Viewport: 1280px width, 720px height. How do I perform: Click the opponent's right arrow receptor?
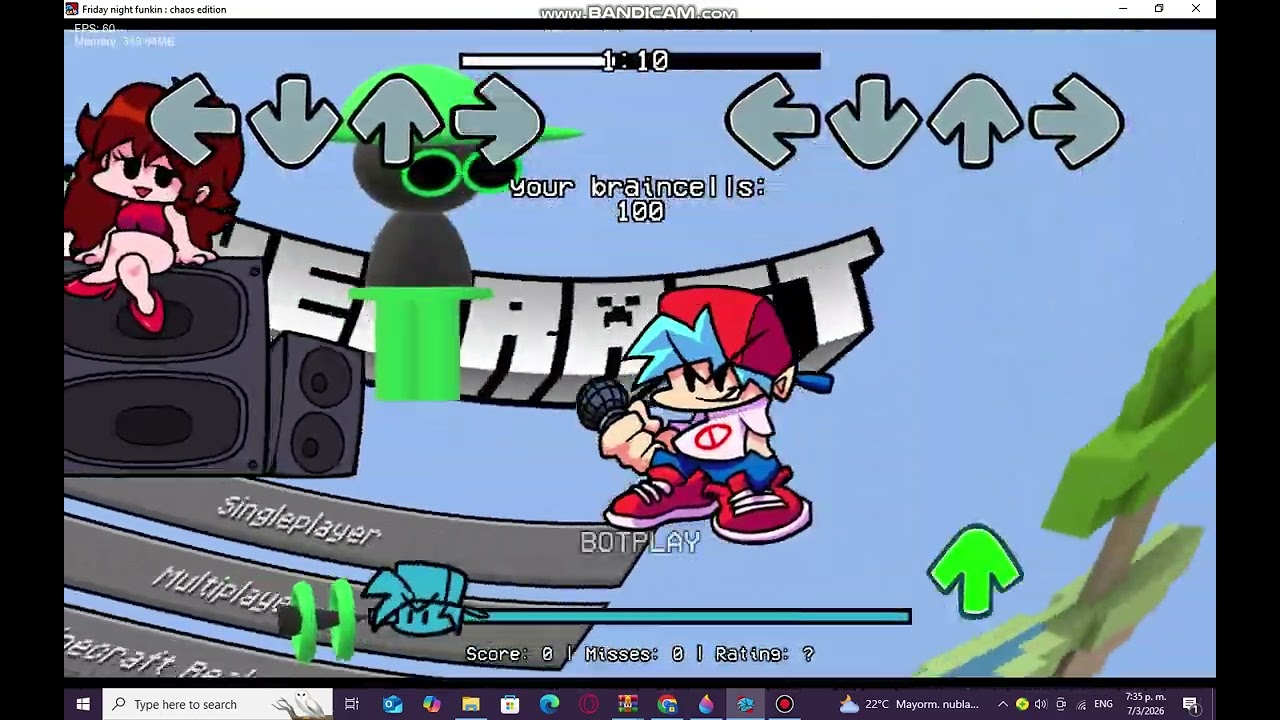click(x=498, y=122)
